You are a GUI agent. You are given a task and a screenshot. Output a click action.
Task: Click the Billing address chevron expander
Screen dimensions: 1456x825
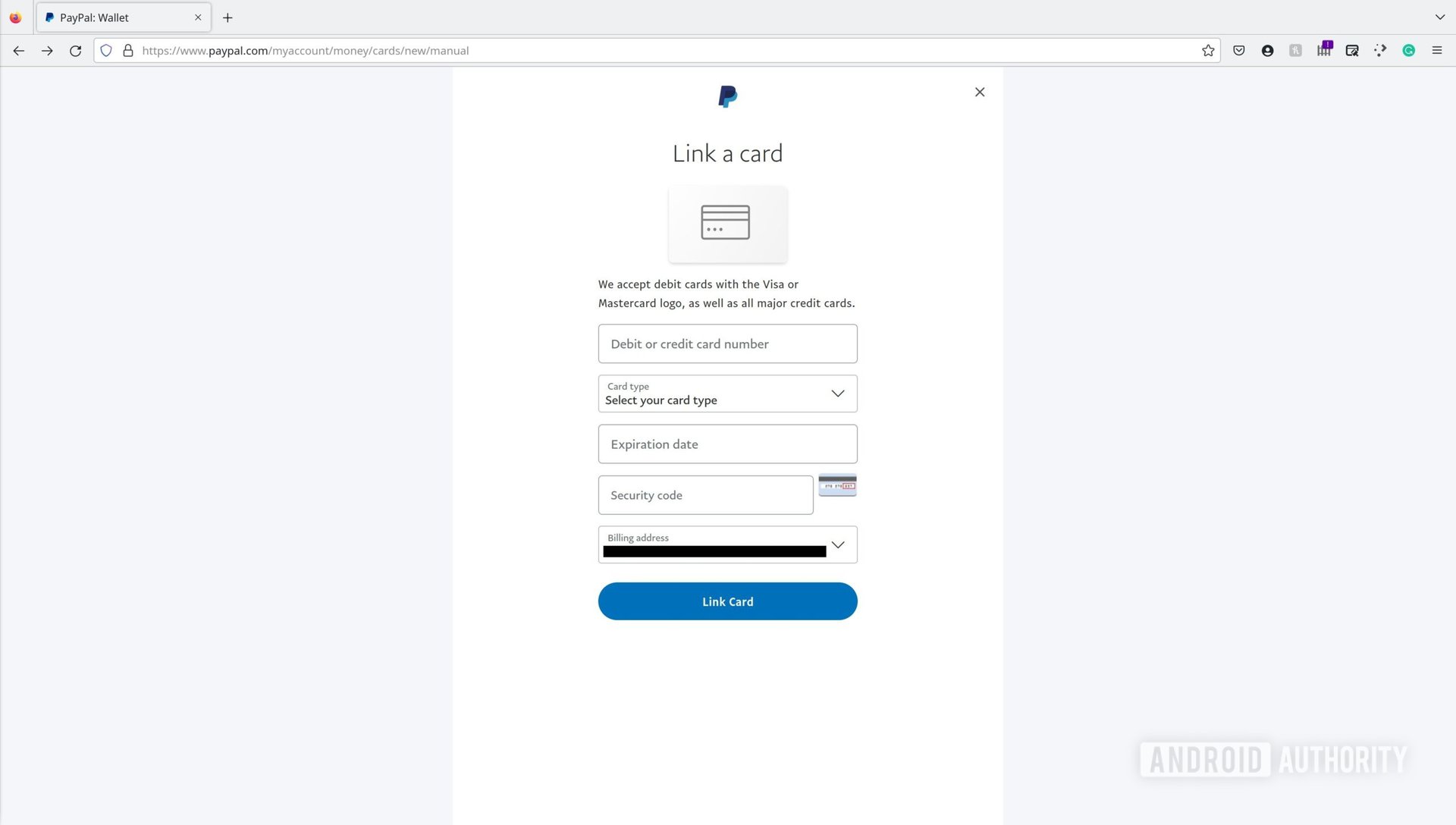click(838, 545)
